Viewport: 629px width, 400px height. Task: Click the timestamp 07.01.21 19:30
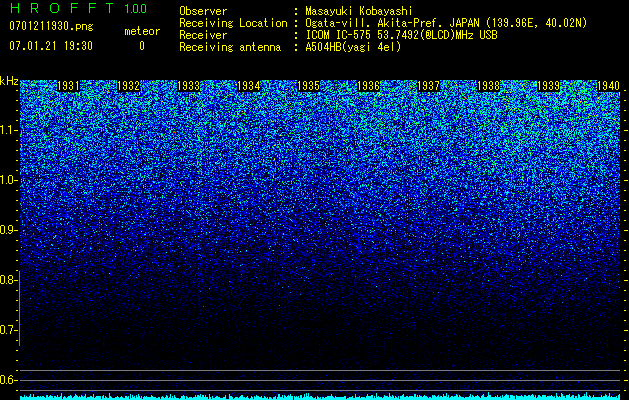(x=51, y=46)
